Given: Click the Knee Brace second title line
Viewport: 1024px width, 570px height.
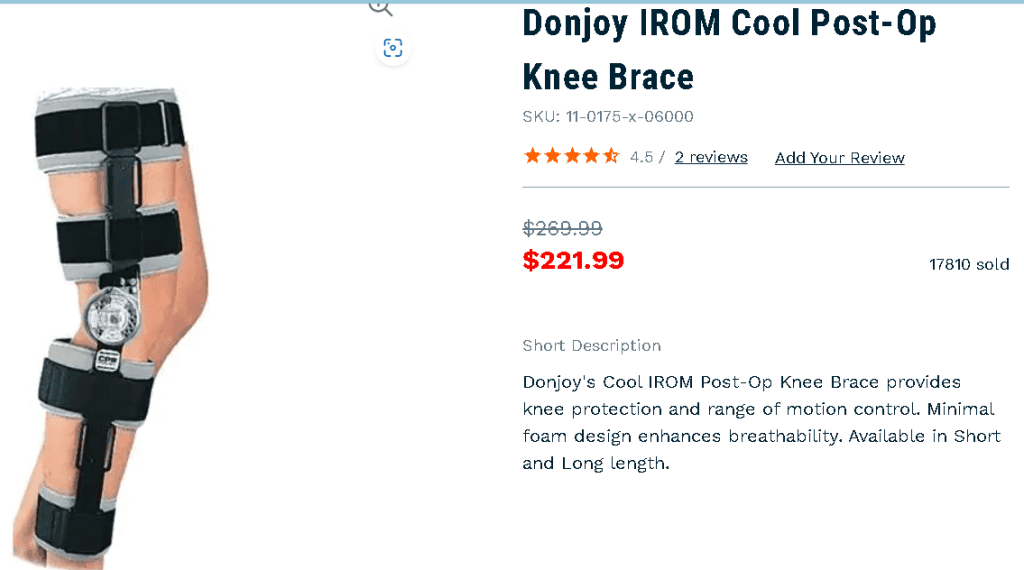Looking at the screenshot, I should (x=608, y=77).
